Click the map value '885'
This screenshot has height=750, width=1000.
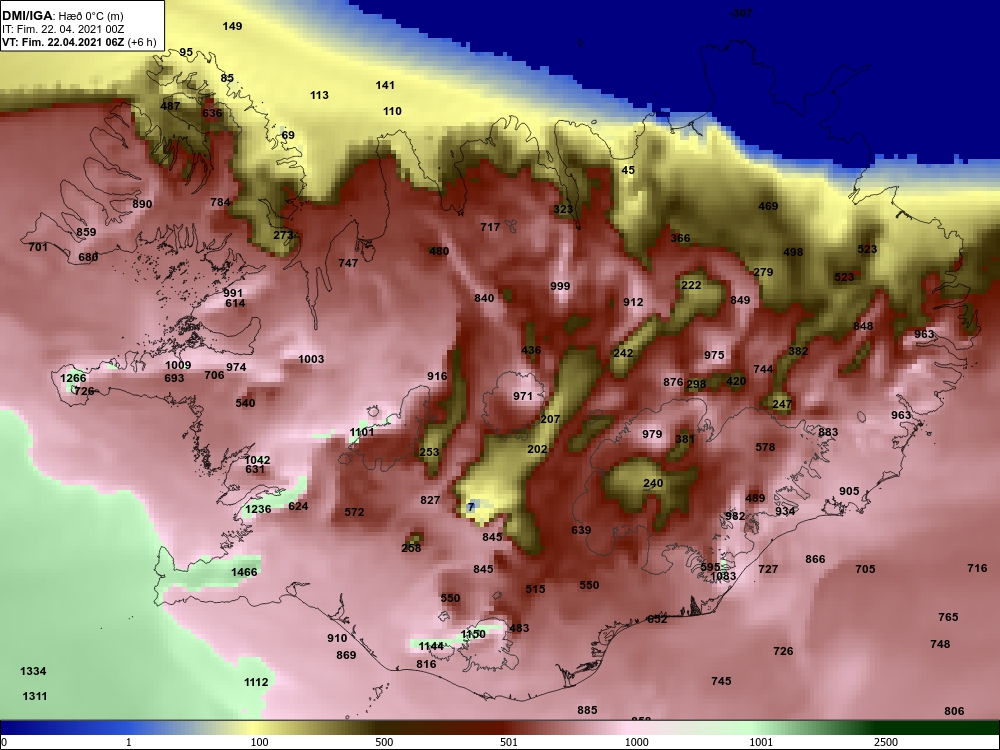[x=587, y=710]
